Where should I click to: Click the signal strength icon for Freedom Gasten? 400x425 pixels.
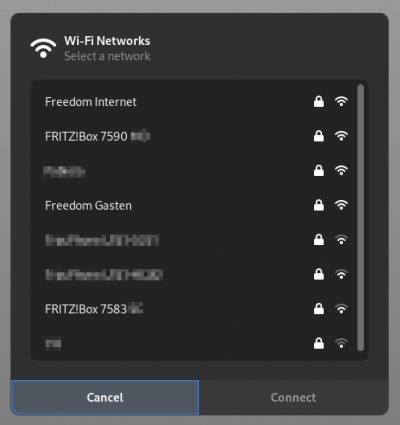[341, 205]
